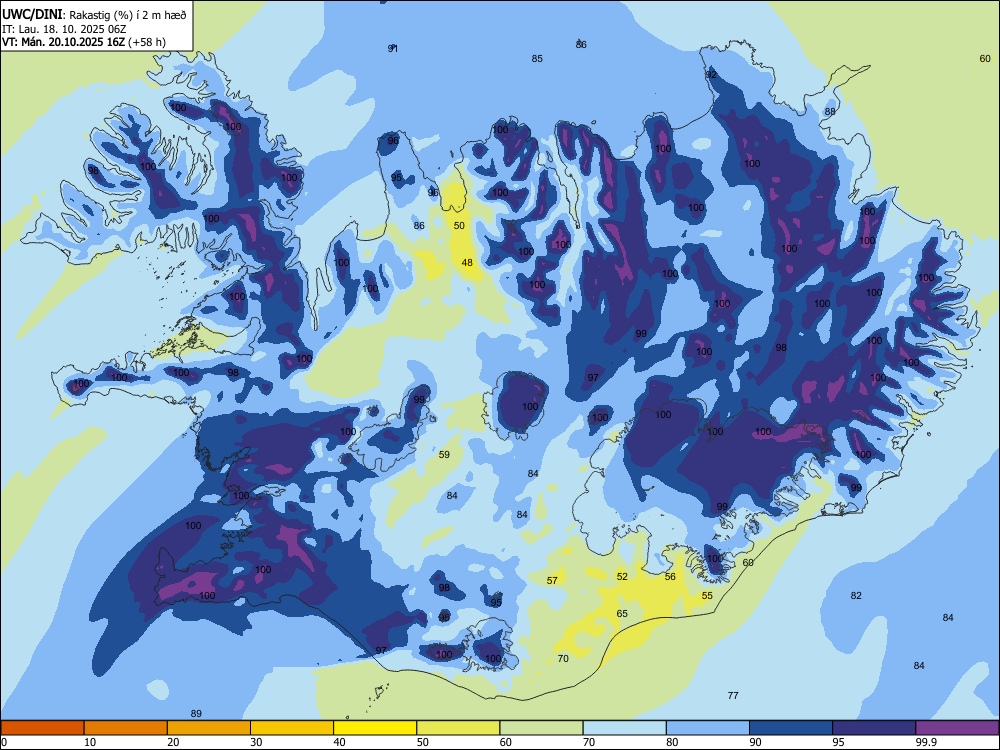The height and width of the screenshot is (750, 1000).
Task: Click the humidity value '59' on the map
Action: pos(444,455)
